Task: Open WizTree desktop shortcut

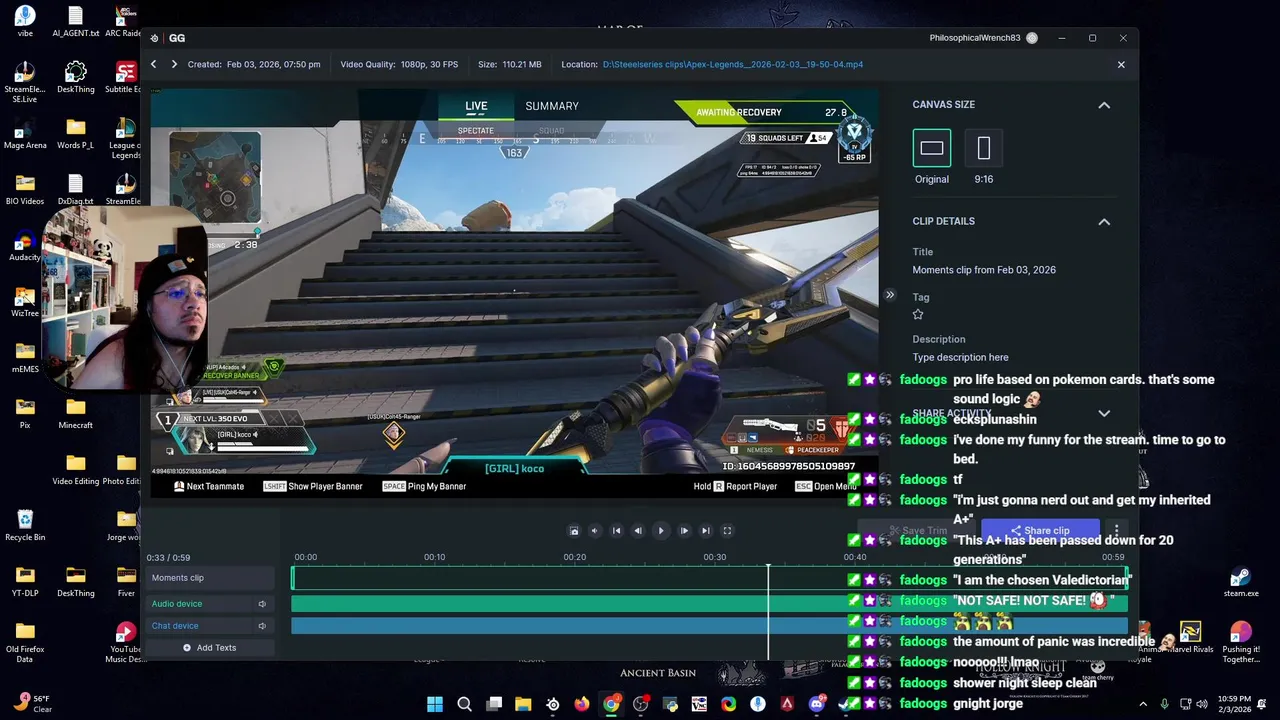Action: (x=25, y=301)
